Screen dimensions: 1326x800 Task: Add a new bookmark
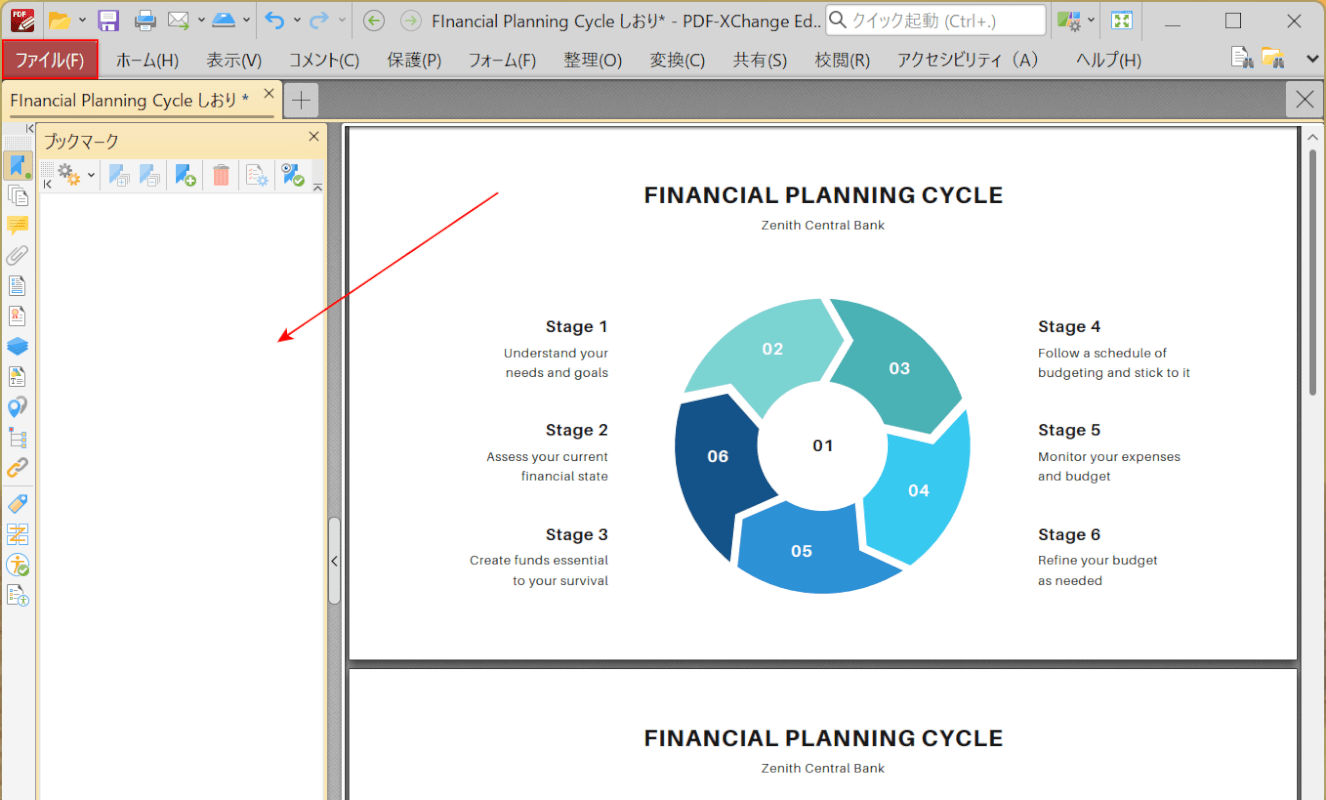click(185, 176)
